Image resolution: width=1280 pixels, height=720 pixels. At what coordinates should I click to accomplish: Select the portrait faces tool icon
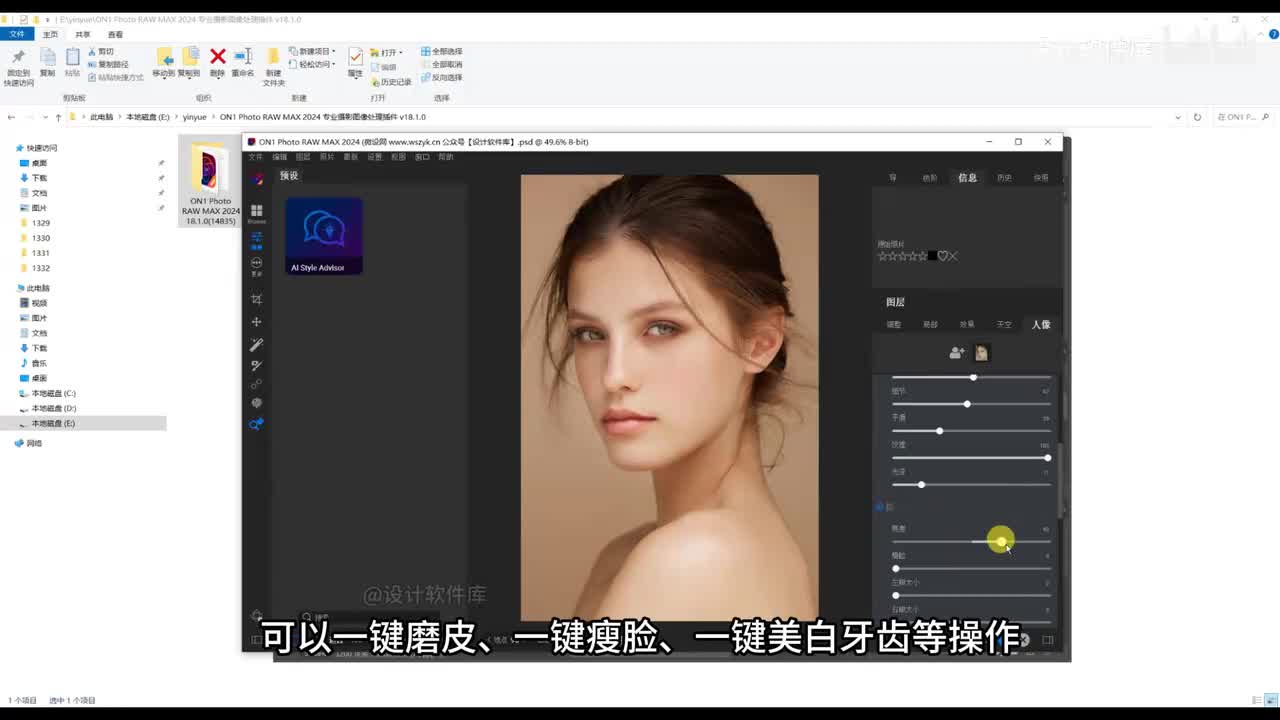(256, 424)
